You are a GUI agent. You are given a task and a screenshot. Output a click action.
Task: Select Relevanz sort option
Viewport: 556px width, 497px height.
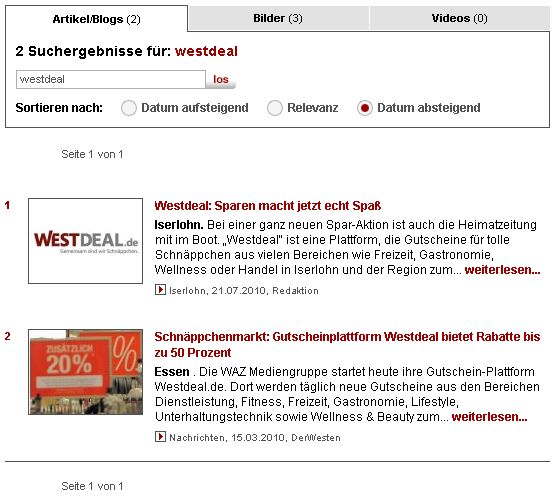[275, 108]
